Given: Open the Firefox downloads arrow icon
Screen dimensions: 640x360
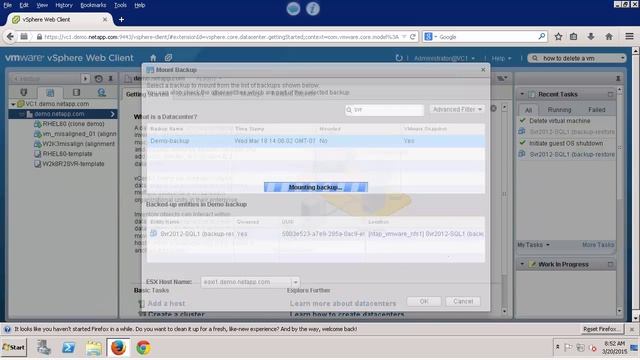Looking at the screenshot, I should [591, 37].
